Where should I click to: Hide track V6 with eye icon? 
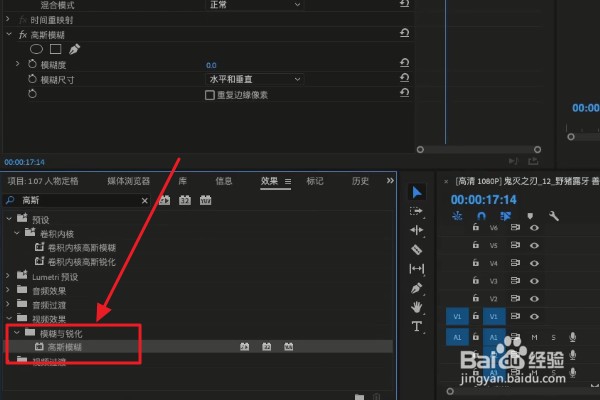point(535,228)
